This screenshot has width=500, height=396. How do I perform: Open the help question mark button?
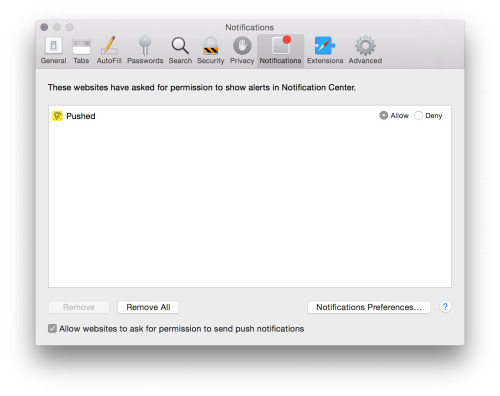[445, 307]
